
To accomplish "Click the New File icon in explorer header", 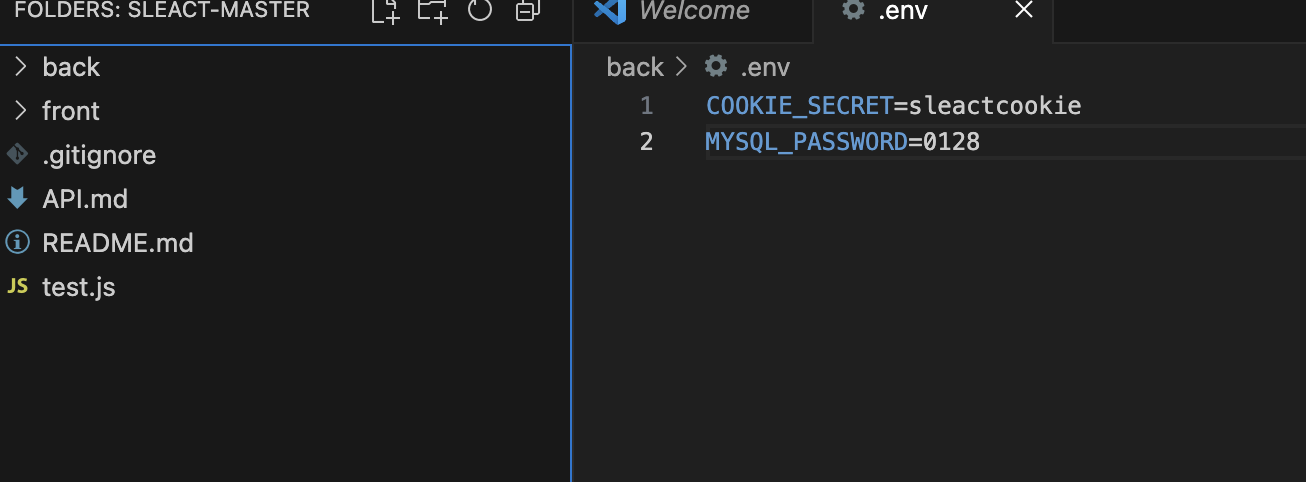I will click(385, 11).
